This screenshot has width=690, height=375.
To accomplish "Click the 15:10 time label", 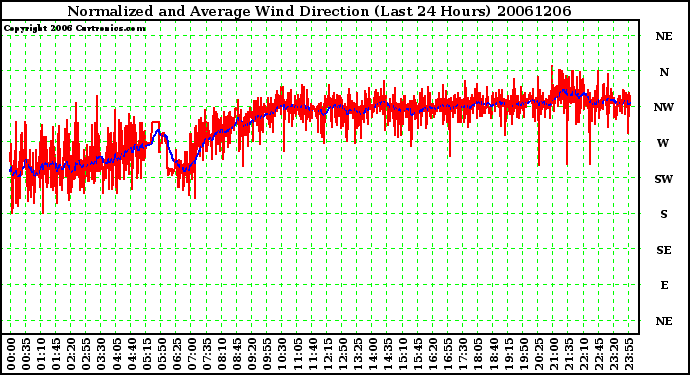I will [403, 354].
